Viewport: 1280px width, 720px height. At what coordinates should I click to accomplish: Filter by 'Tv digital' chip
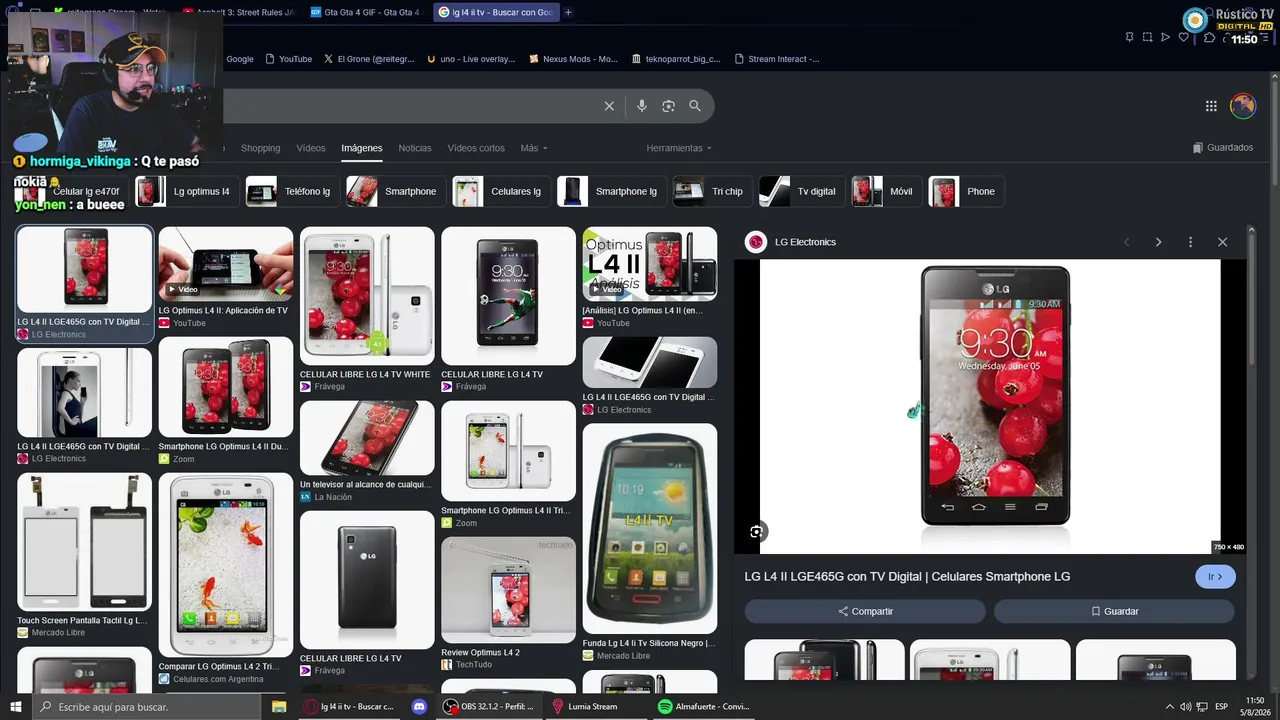802,191
